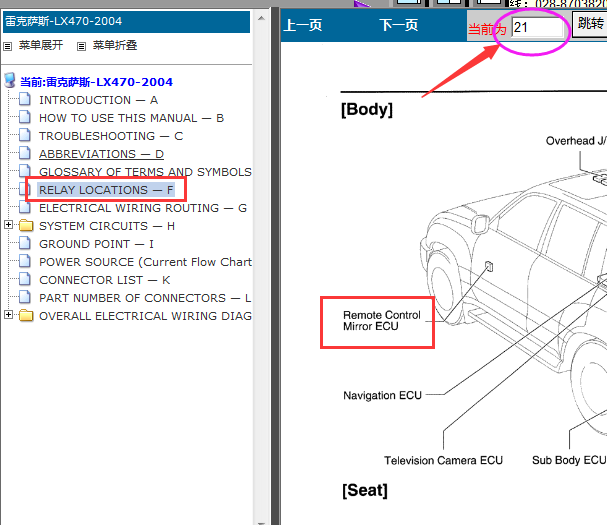Click the [Seat] section heading

point(365,491)
